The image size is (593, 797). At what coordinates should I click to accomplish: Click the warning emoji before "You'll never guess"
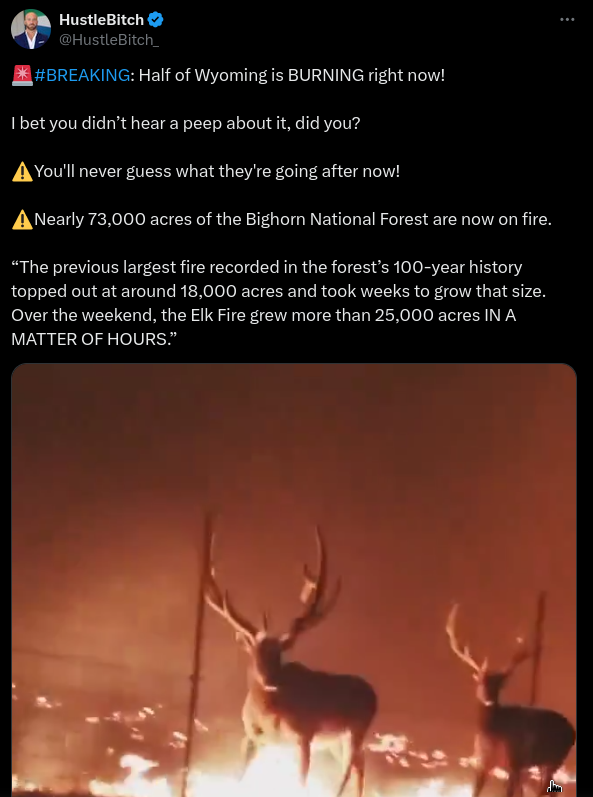pyautogui.click(x=22, y=172)
